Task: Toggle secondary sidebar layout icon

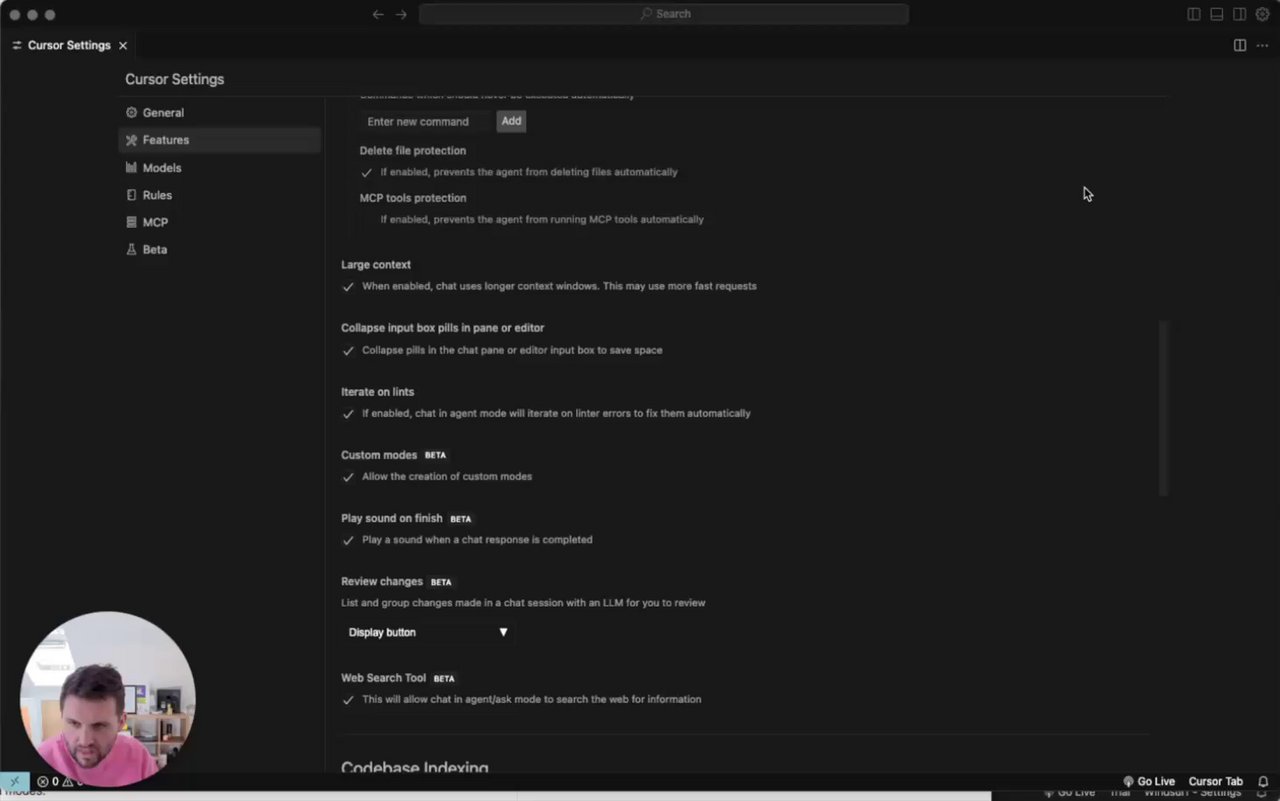Action: (x=1240, y=14)
